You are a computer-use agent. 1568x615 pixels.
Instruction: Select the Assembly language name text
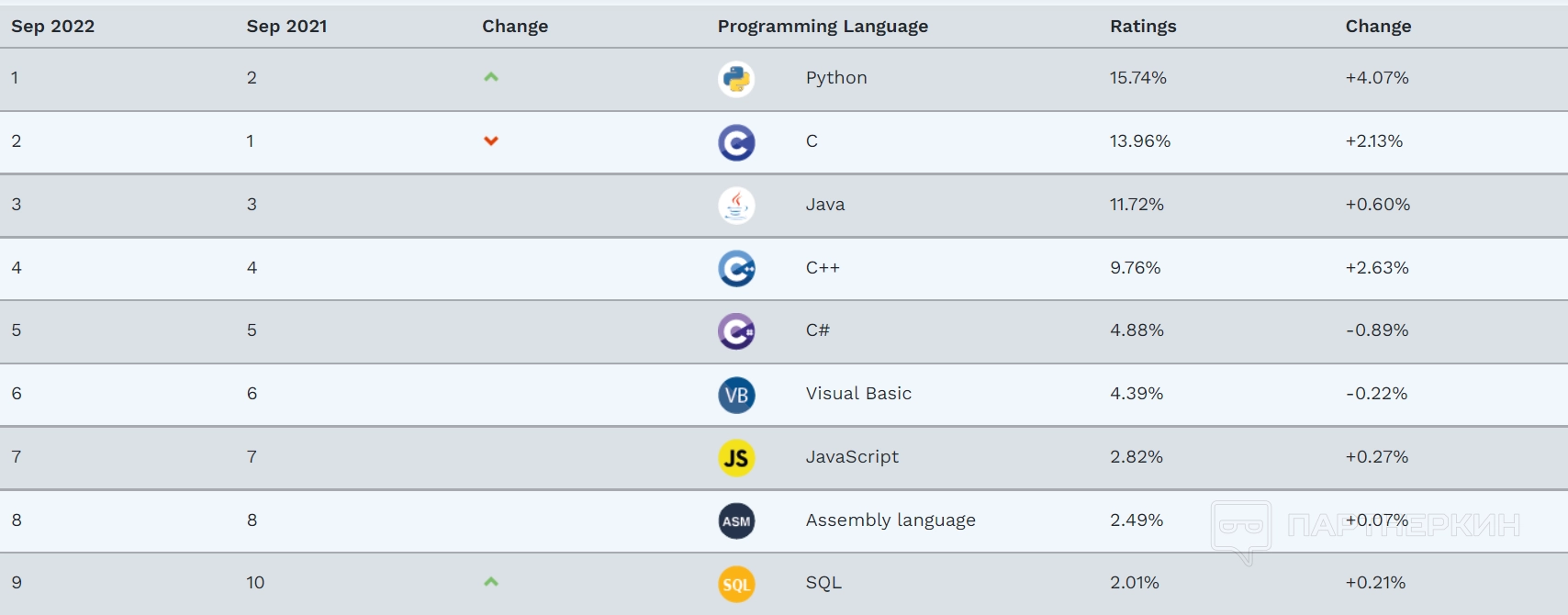pyautogui.click(x=890, y=520)
